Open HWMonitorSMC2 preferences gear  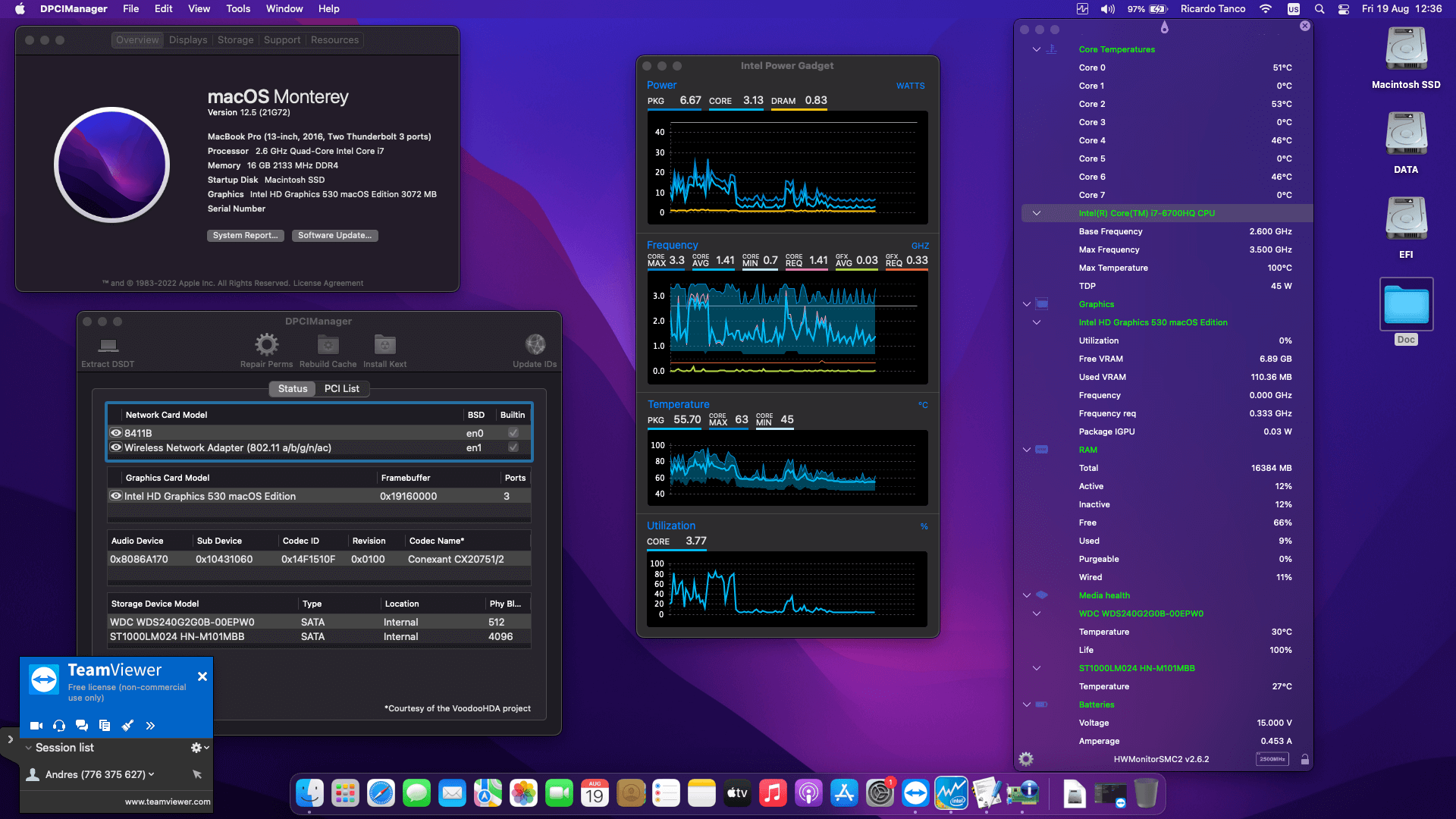tap(1026, 759)
